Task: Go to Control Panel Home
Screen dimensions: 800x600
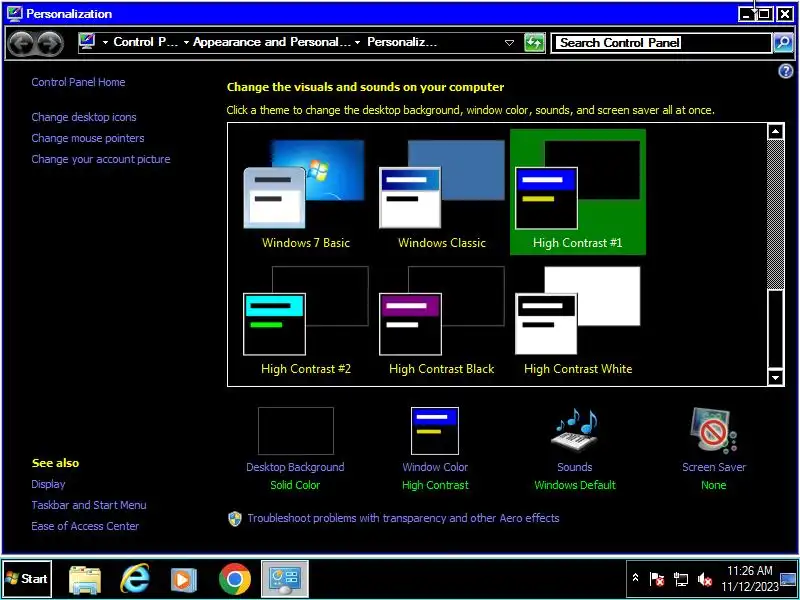Action: 78,82
